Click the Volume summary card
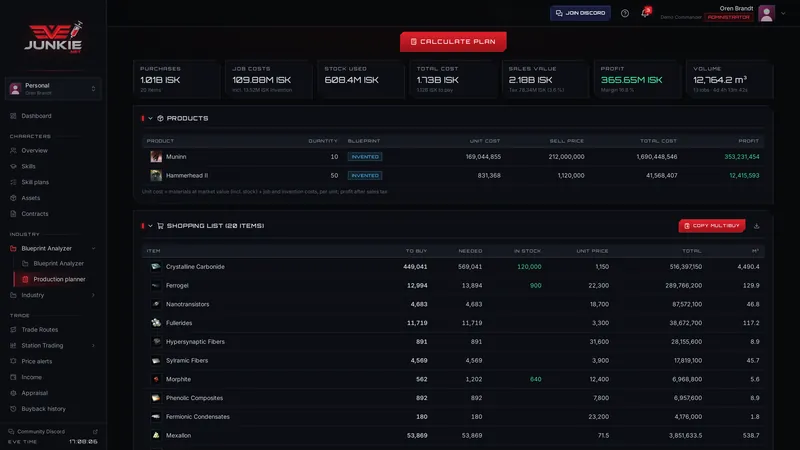The height and width of the screenshot is (450, 800). point(730,79)
